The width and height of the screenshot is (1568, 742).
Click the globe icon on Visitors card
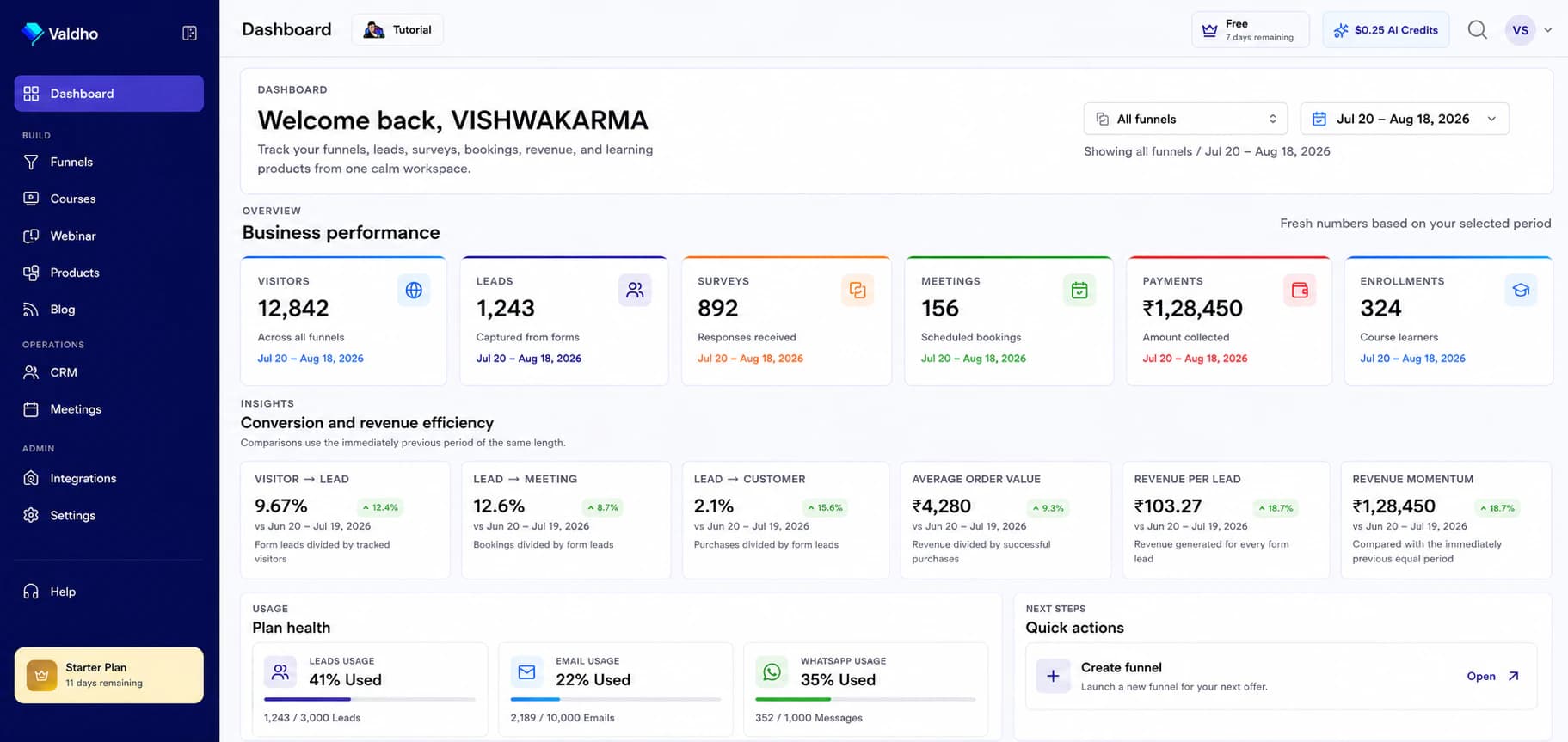414,291
